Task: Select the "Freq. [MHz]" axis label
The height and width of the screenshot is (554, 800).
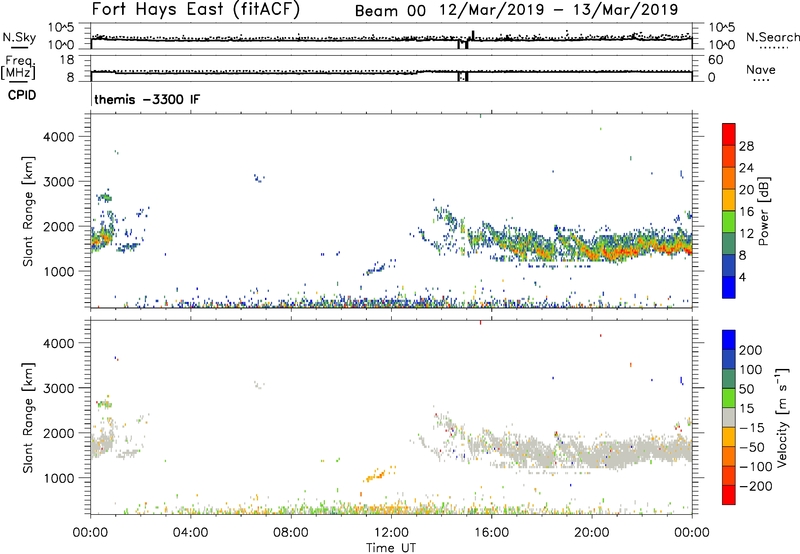Action: coord(18,67)
